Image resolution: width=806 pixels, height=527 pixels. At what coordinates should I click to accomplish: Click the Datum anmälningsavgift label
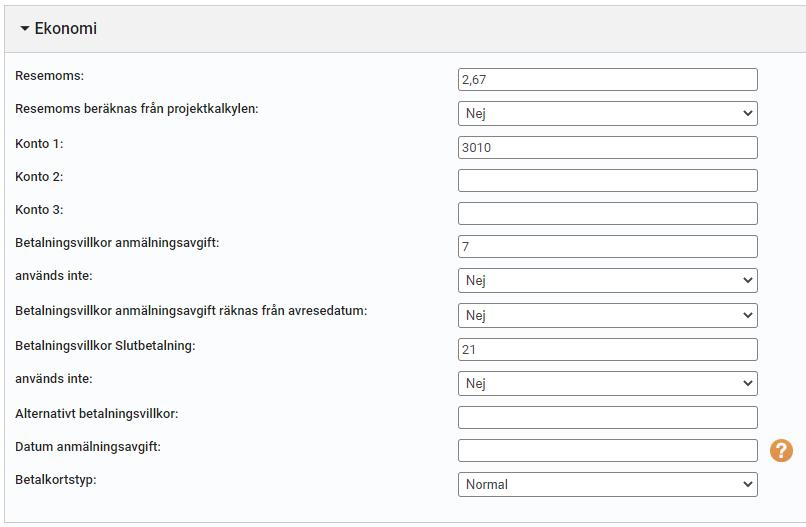pos(88,447)
